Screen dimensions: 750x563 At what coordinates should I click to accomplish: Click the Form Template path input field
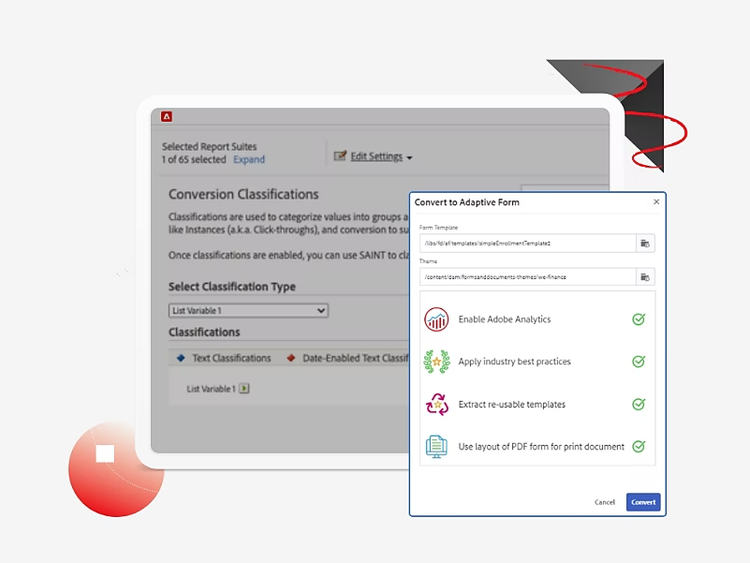coord(527,243)
